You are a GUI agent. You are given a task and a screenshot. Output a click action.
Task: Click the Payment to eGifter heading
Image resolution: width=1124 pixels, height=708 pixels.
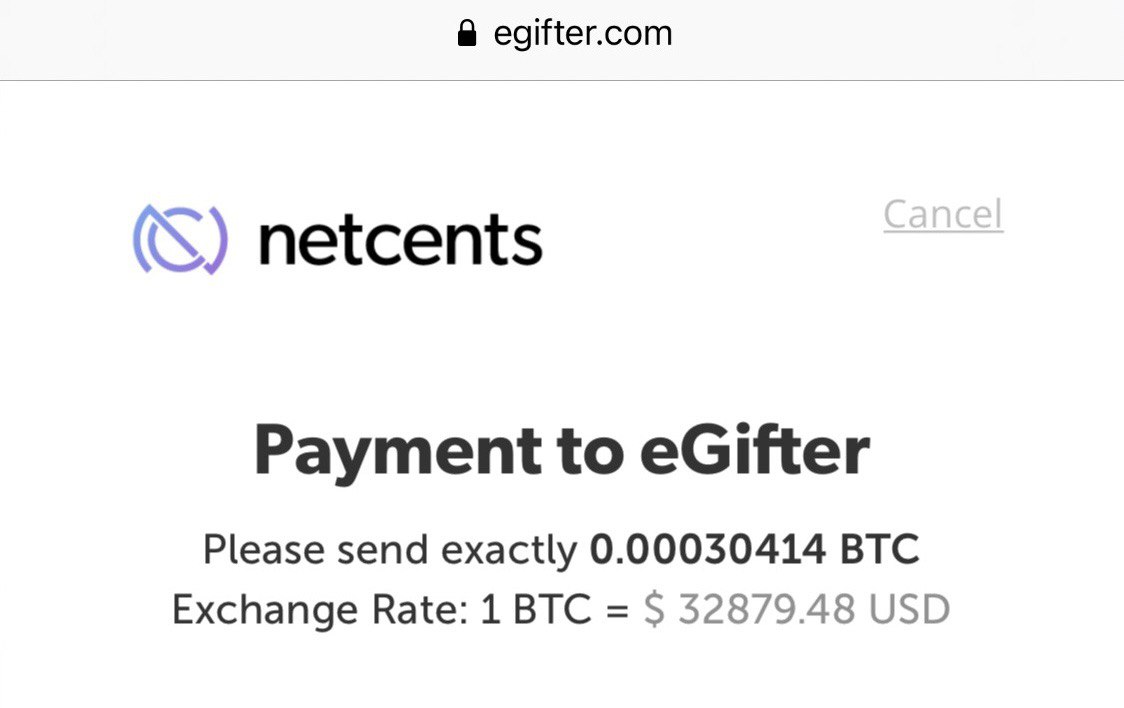point(562,450)
